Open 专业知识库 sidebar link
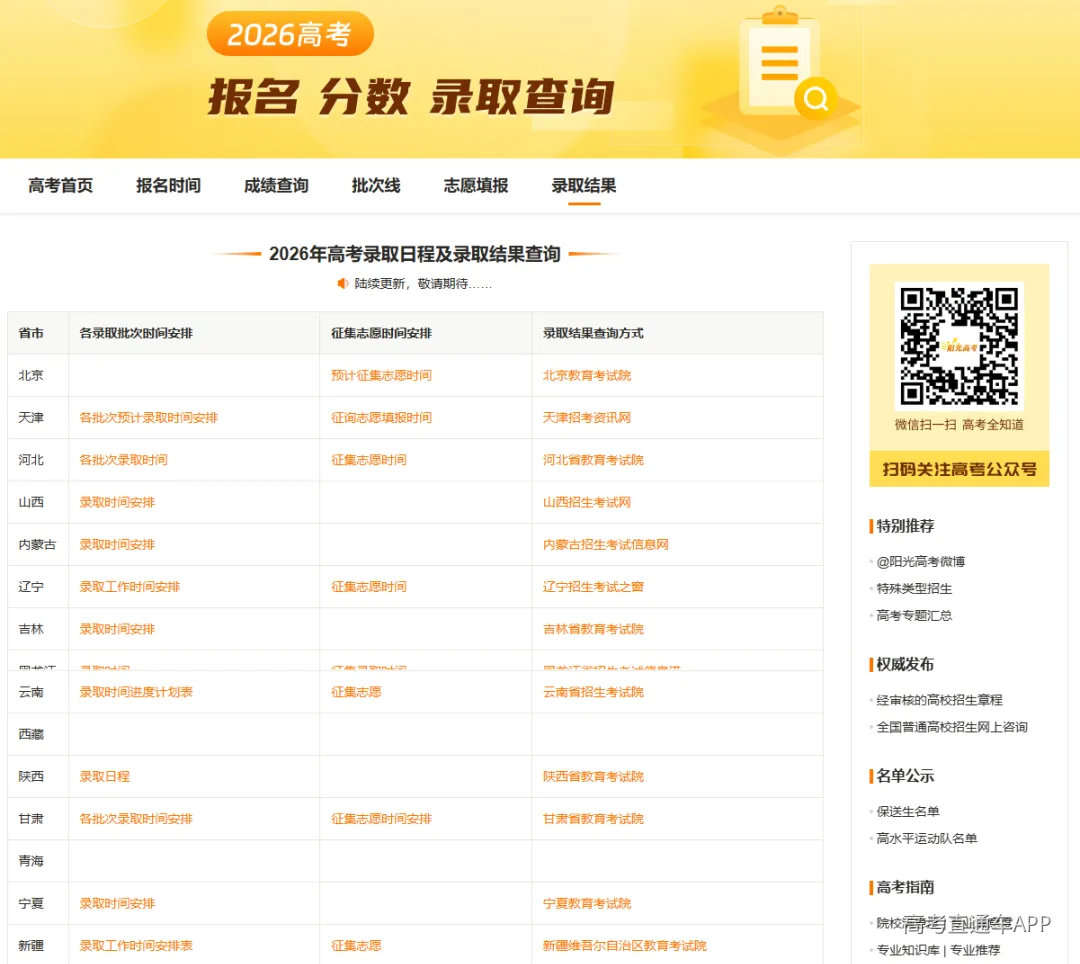 (908, 950)
